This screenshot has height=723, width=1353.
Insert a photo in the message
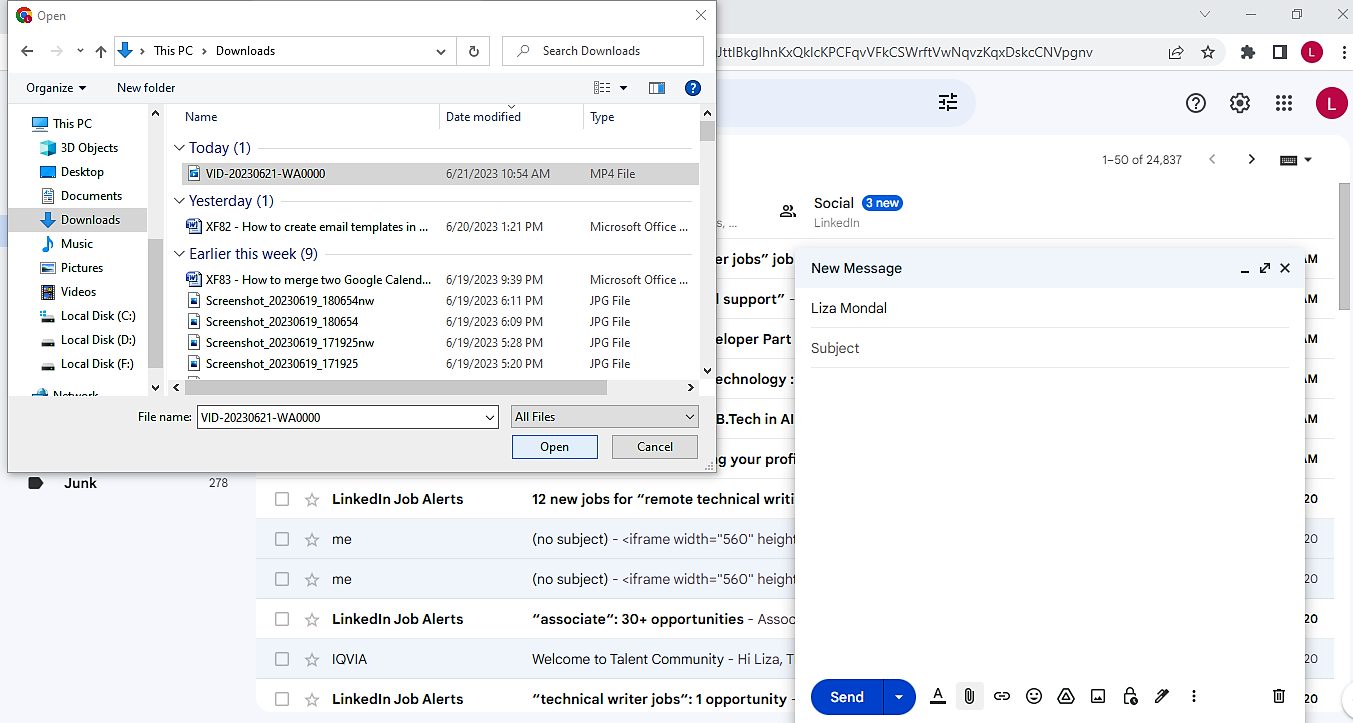(x=1098, y=696)
